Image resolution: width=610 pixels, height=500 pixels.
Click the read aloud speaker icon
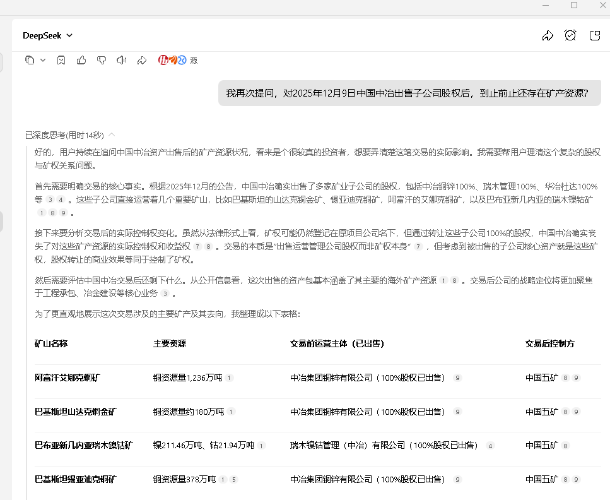pyautogui.click(x=122, y=60)
